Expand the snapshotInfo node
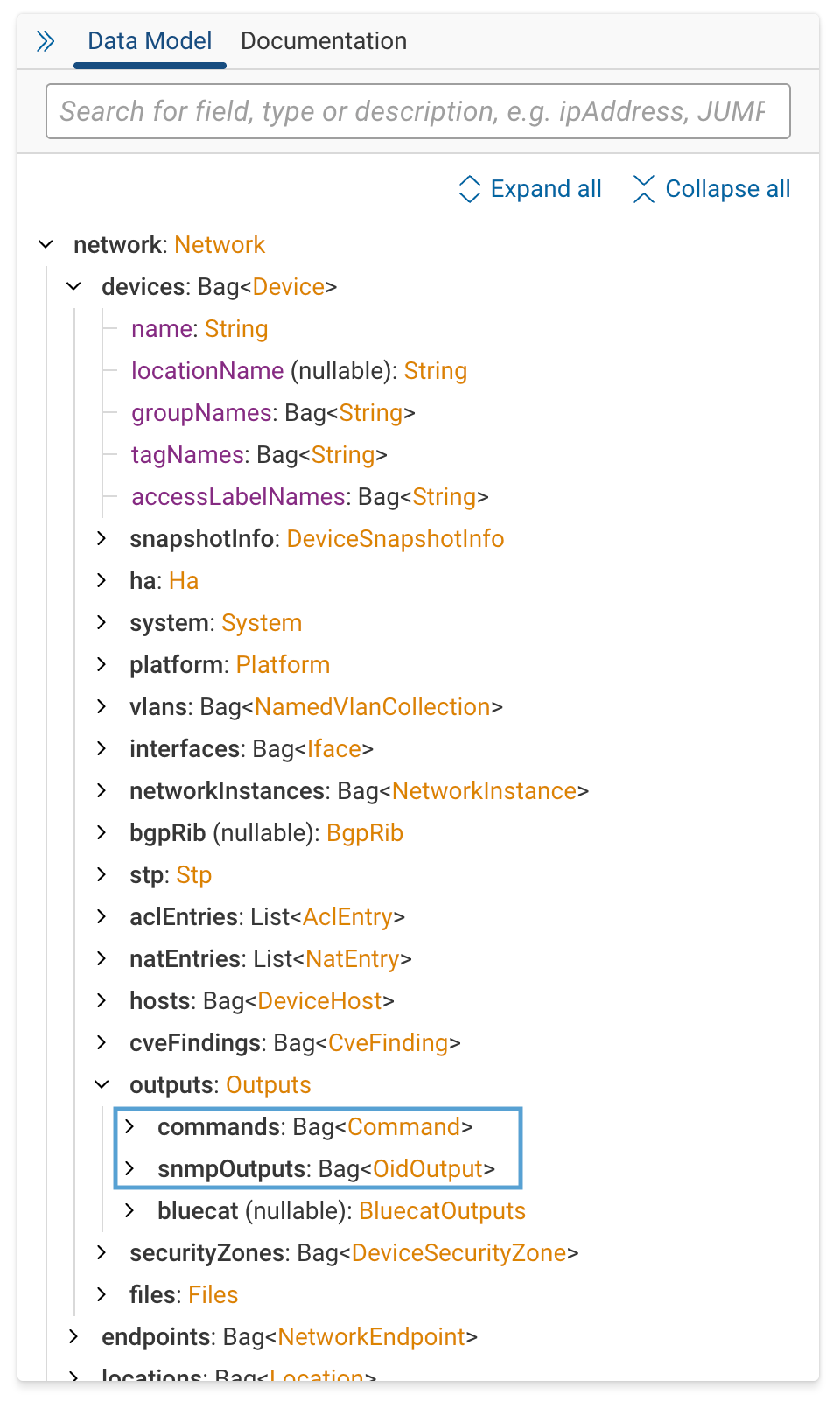Viewport: 840px width, 1402px height. click(x=101, y=538)
